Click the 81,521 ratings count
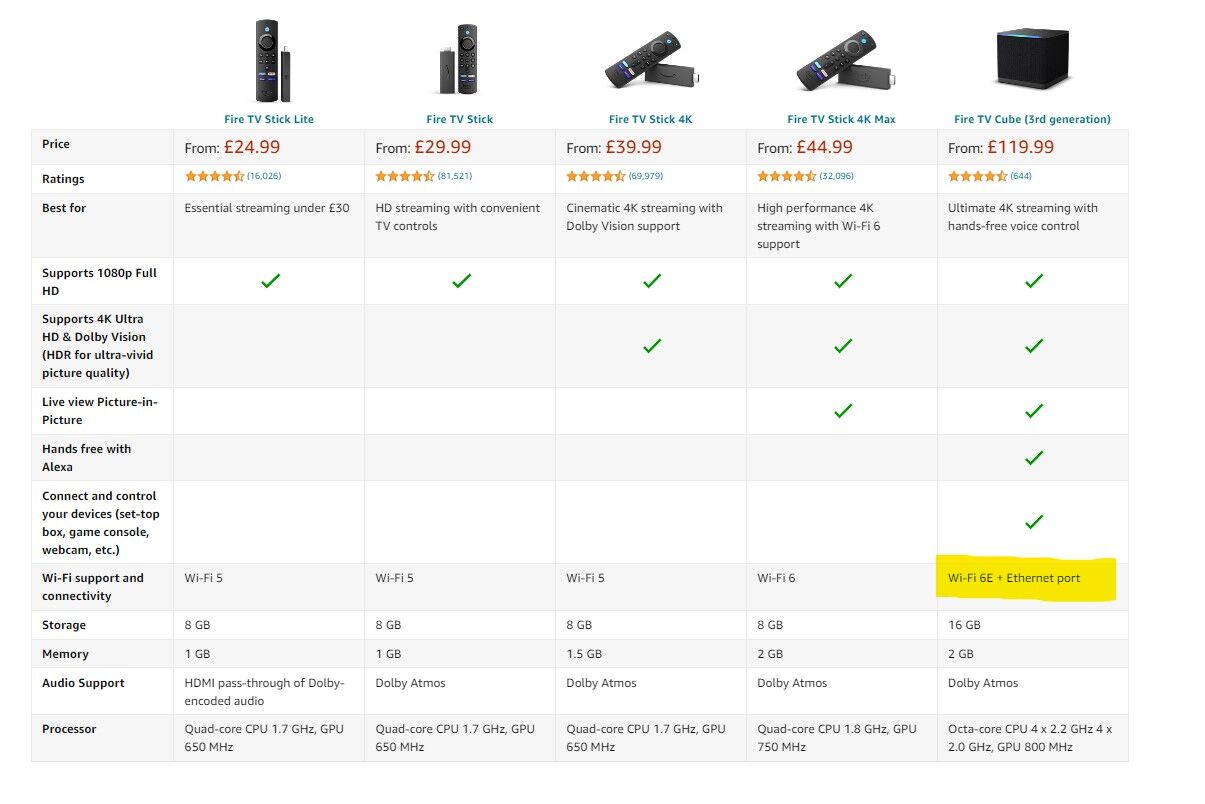This screenshot has width=1205, height=804. click(x=455, y=176)
